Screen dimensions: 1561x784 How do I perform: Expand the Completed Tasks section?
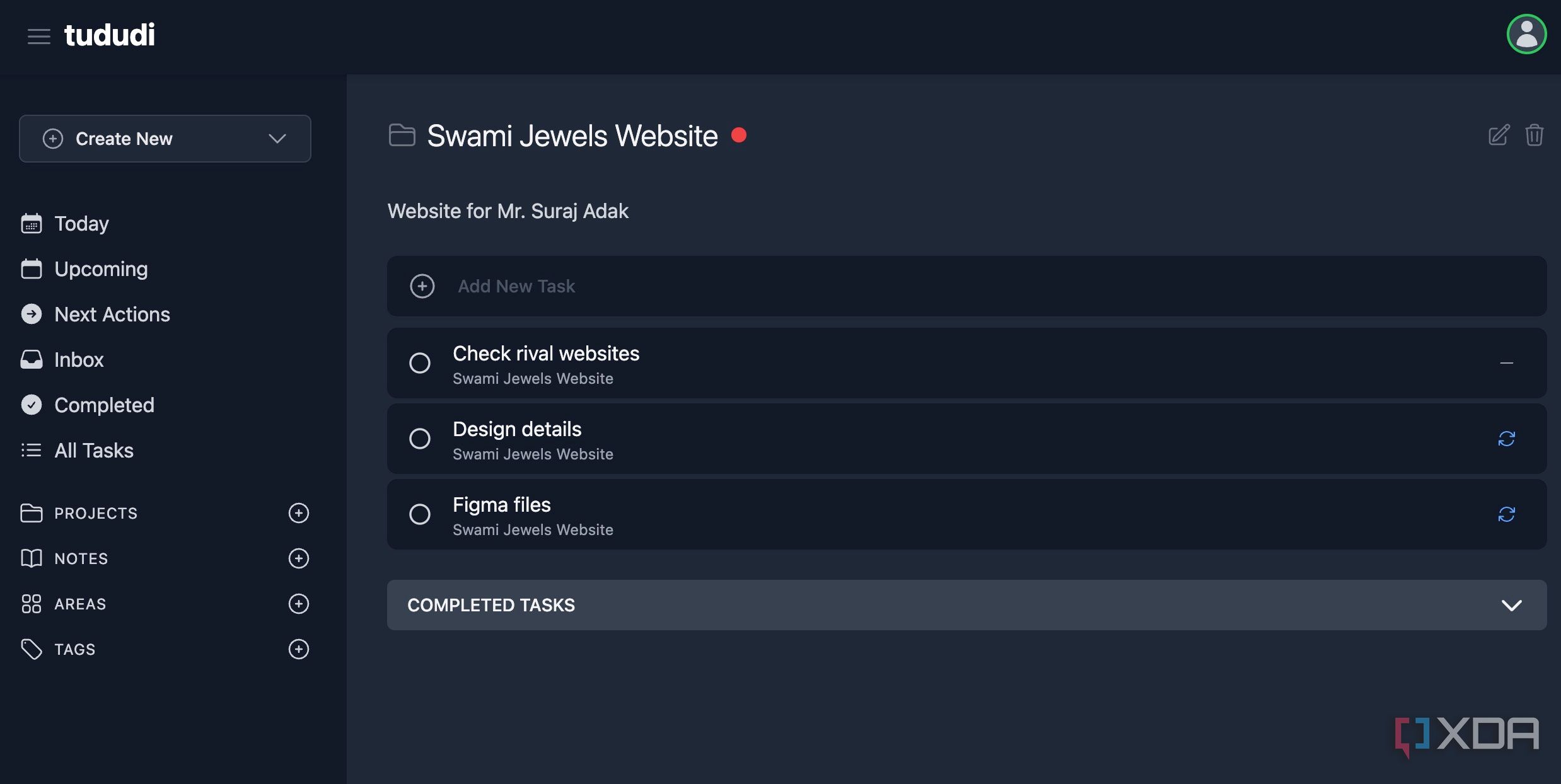coord(967,605)
